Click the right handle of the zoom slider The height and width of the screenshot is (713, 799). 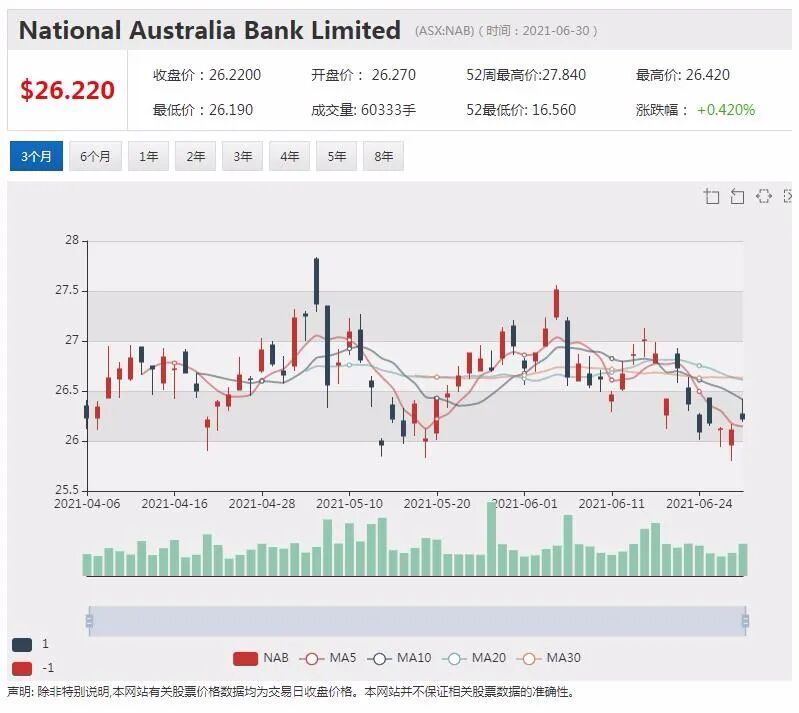point(745,621)
